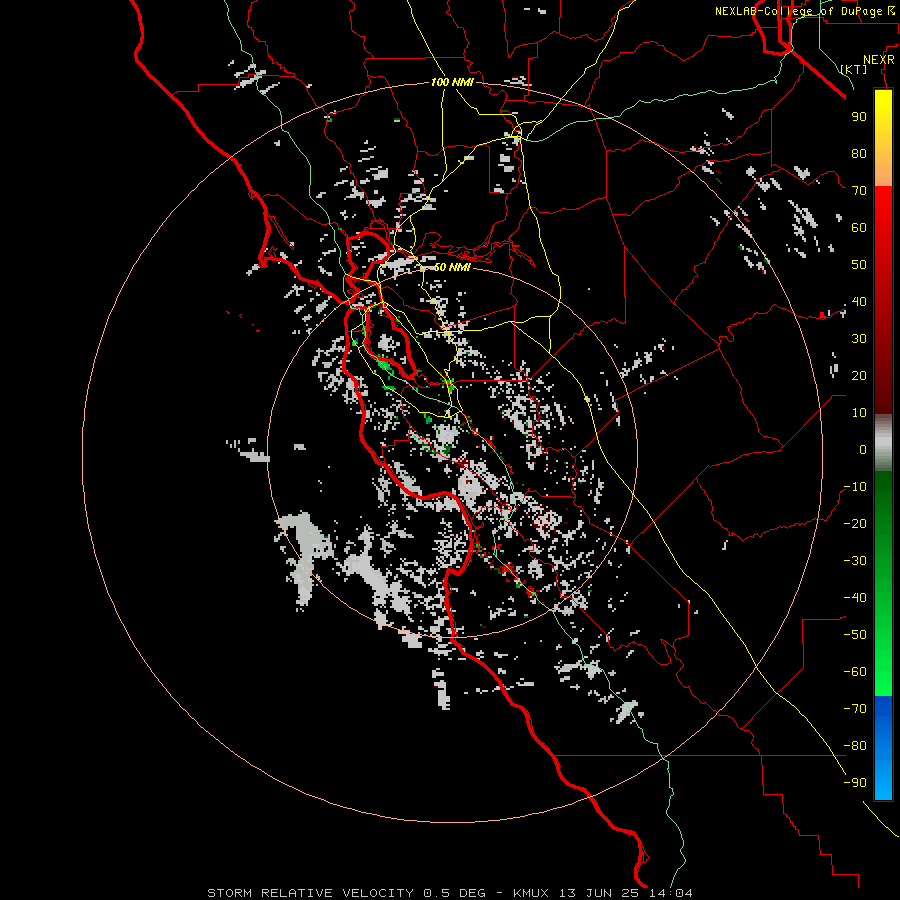Screen dimensions: 900x900
Task: Click the -50 value on velocity scale
Action: point(855,635)
